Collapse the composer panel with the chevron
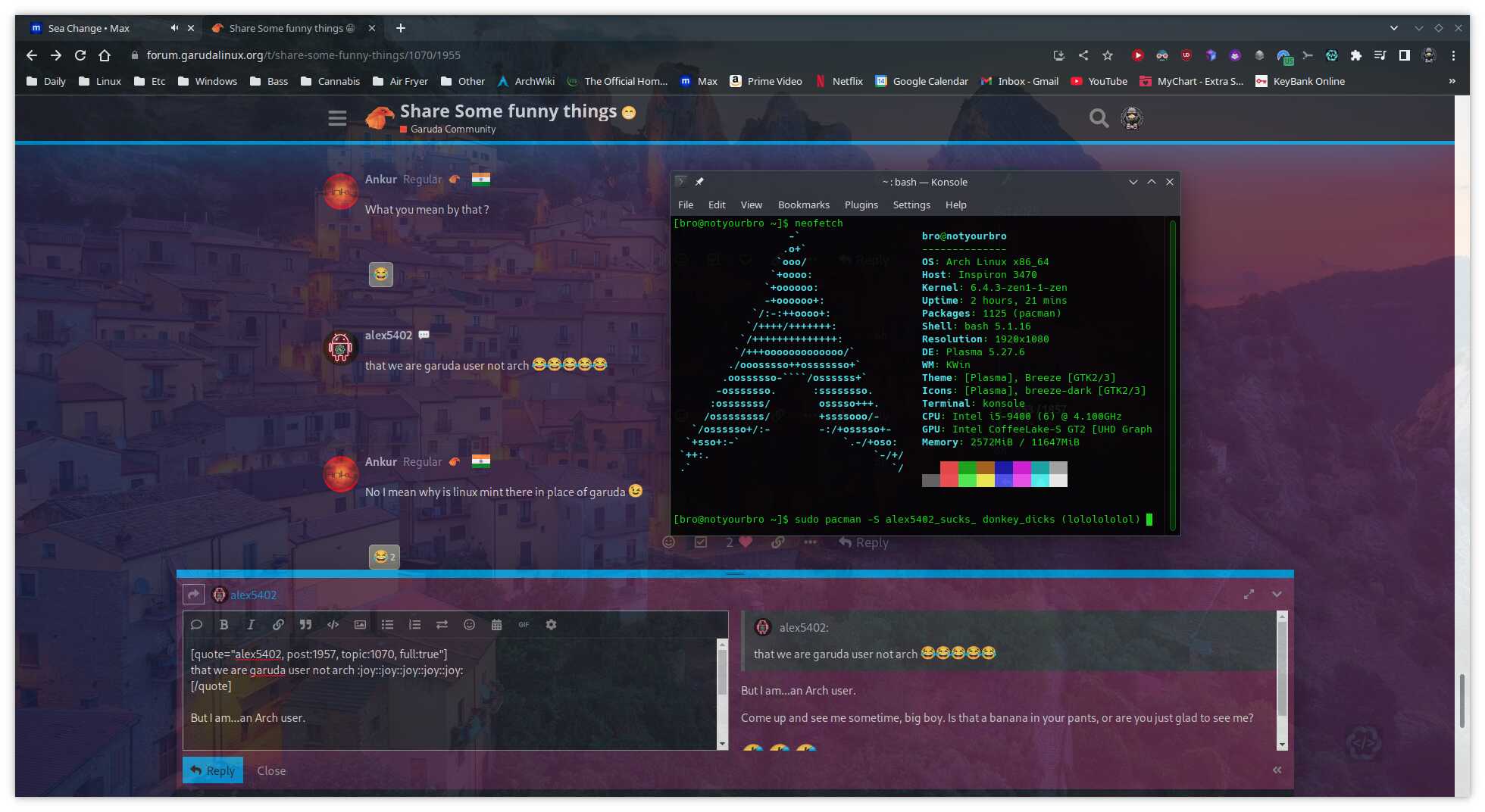 click(1277, 595)
